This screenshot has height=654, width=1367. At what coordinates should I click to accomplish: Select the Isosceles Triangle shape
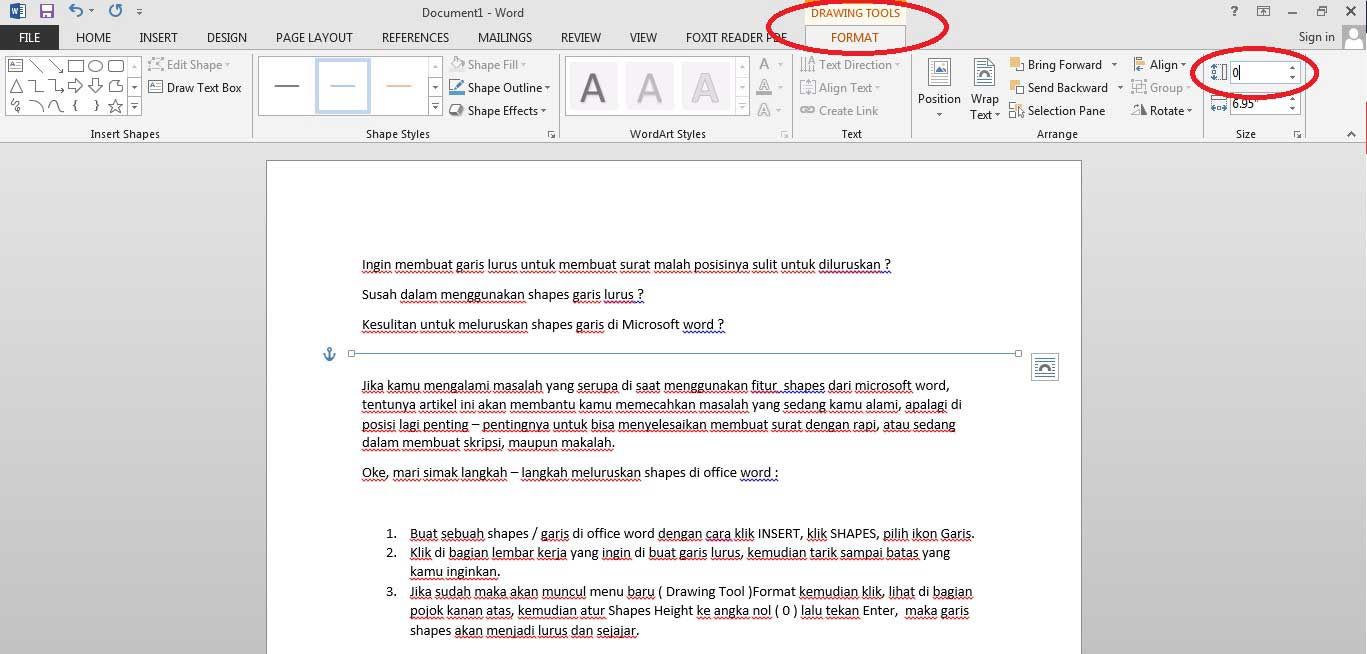click(16, 86)
